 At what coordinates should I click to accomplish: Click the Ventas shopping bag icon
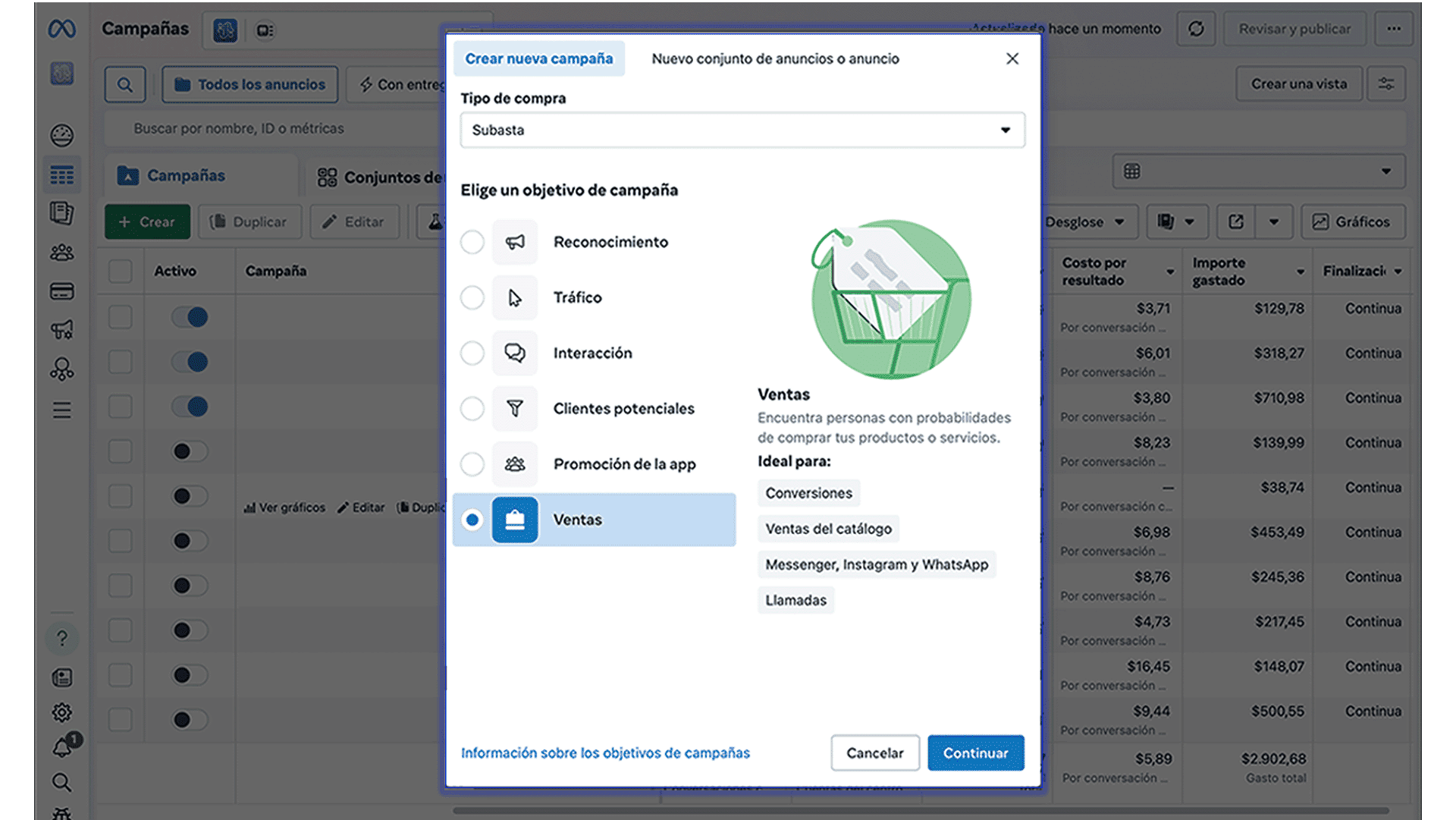515,520
